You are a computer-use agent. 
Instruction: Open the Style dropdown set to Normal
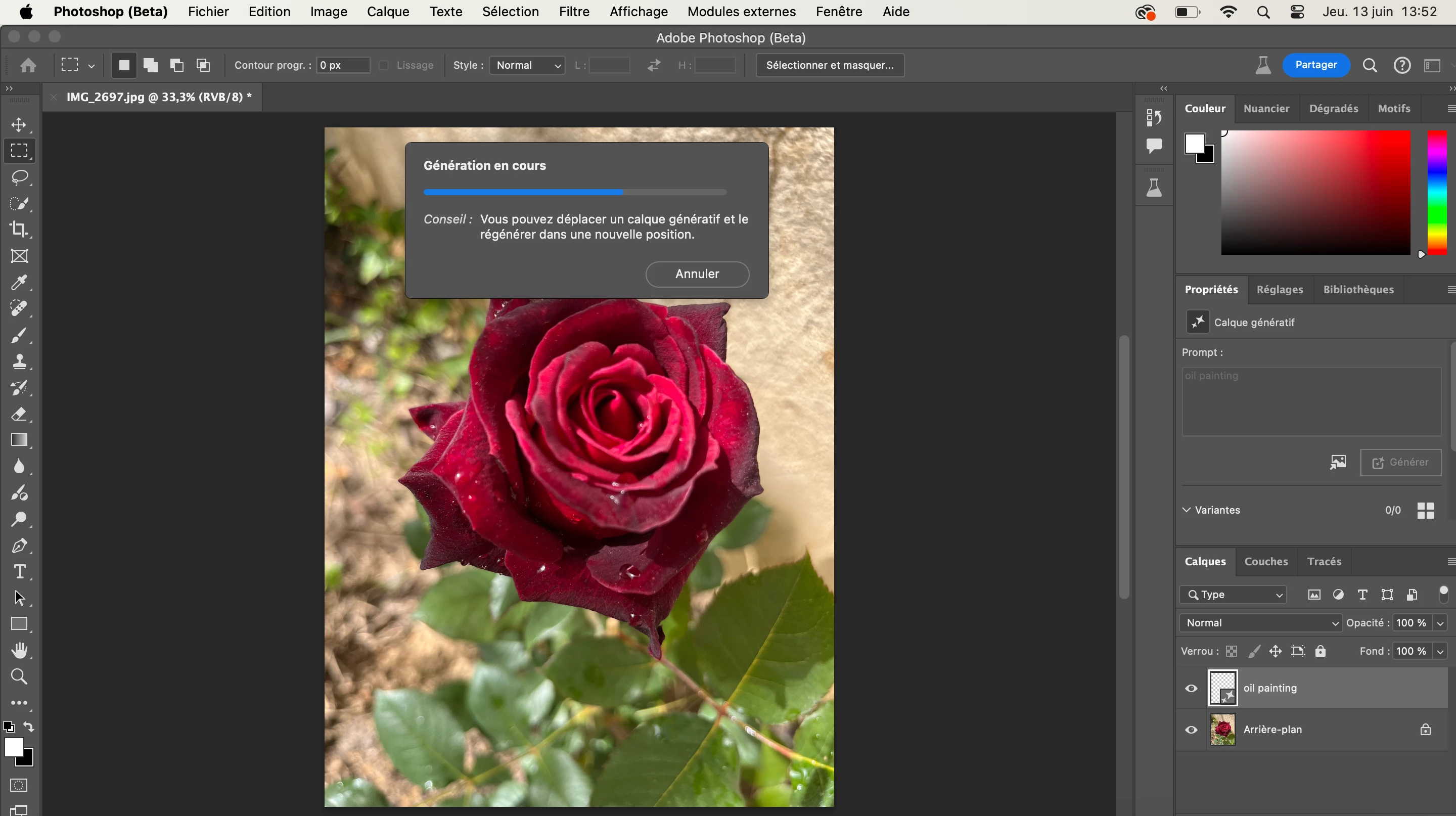[527, 65]
